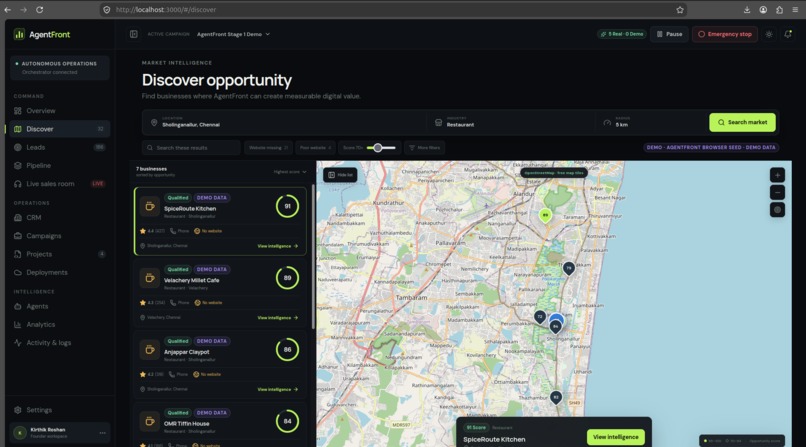Screen dimensions: 806x447
Task: Click View intelligence in the map popup
Action: click(615, 437)
